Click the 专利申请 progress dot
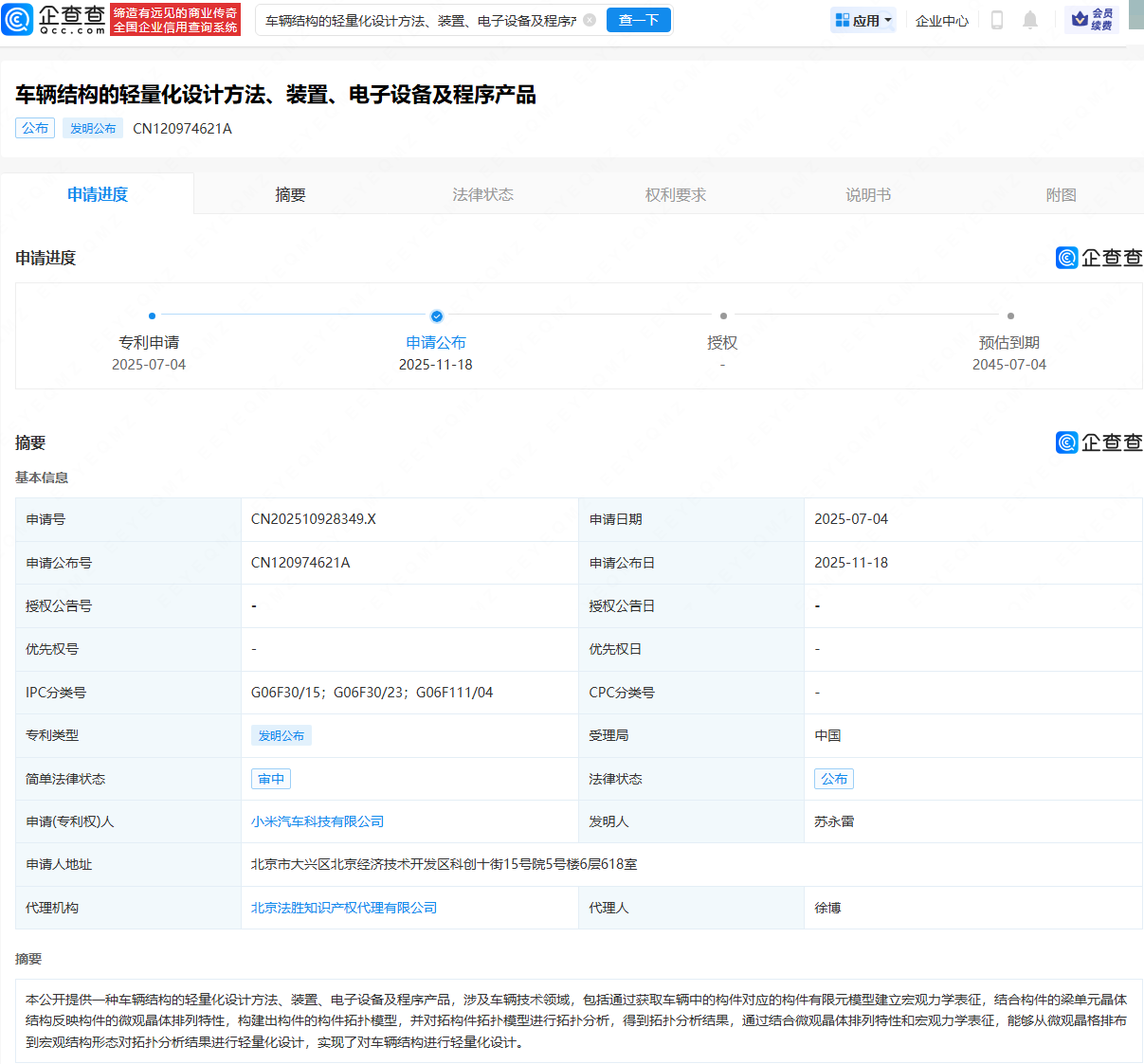Viewport: 1144px width, 1064px height. pyautogui.click(x=152, y=316)
